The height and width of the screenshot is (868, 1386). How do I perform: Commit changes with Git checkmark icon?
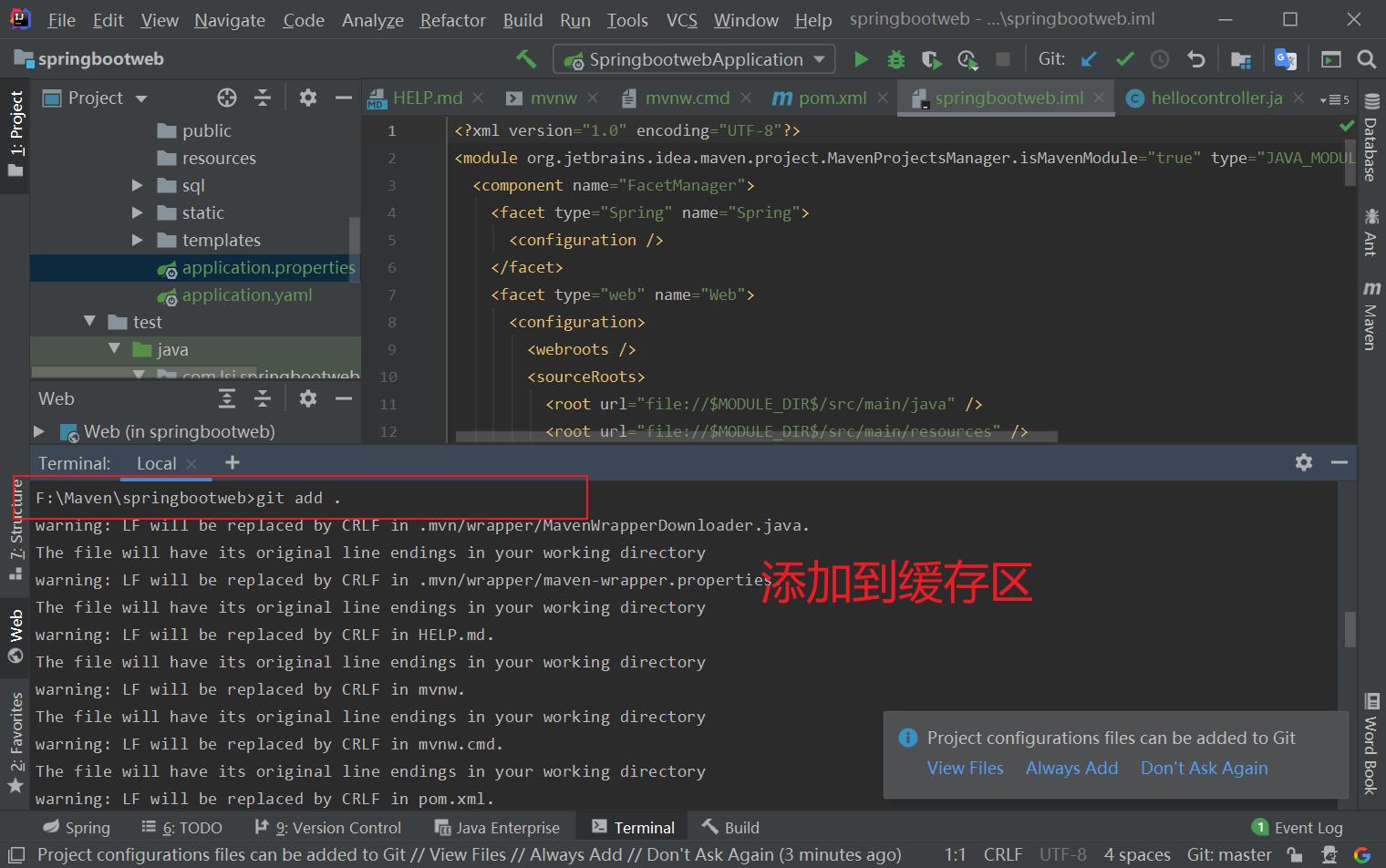pyautogui.click(x=1125, y=59)
